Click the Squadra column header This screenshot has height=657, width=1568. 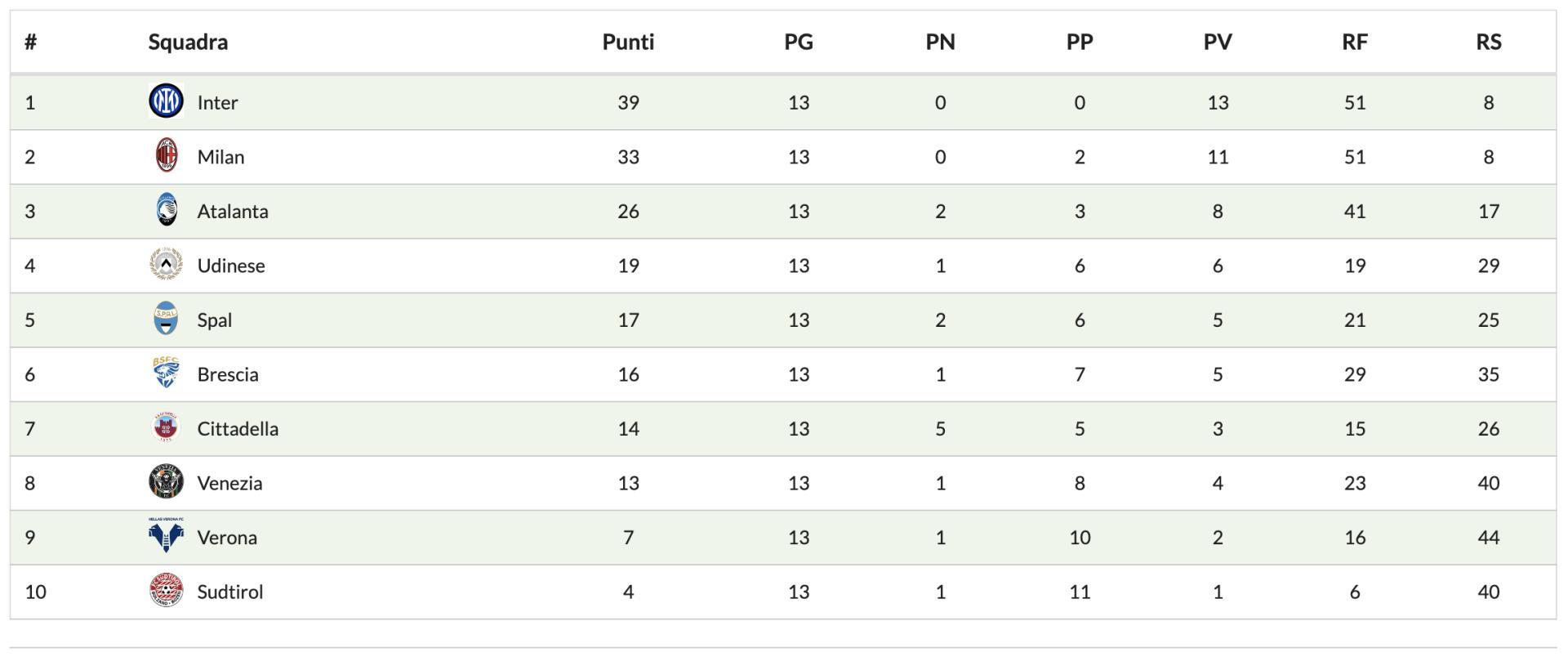tap(188, 42)
